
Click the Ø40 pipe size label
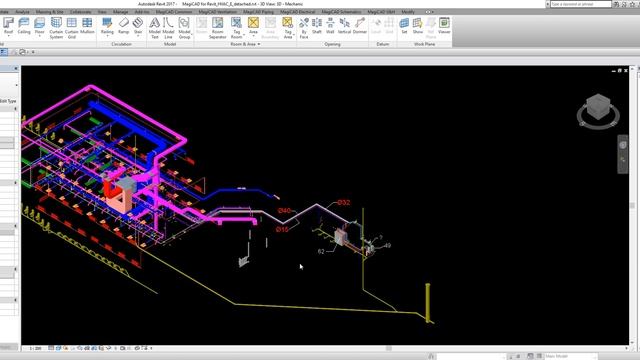tap(284, 211)
